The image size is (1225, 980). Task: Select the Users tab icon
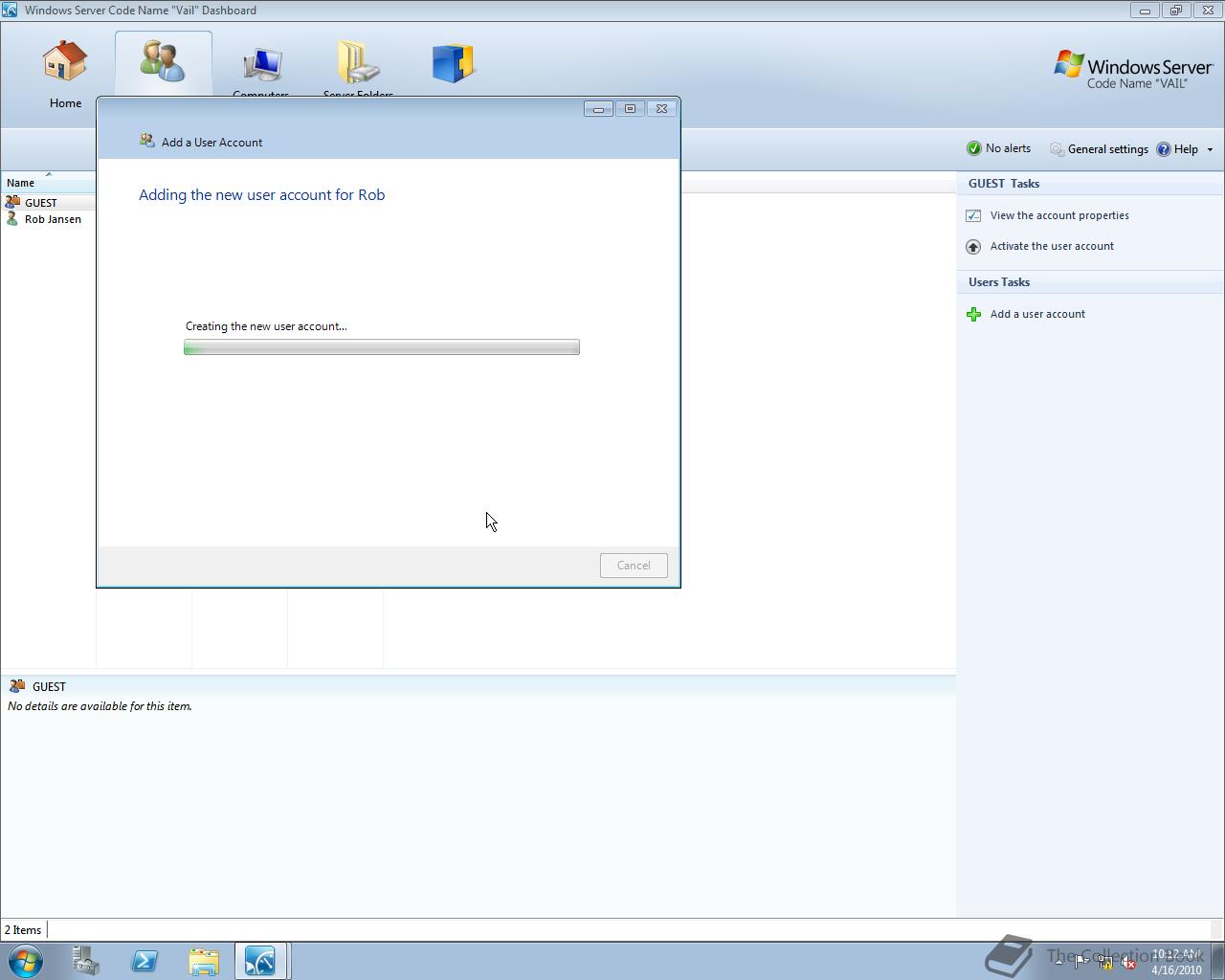point(163,60)
